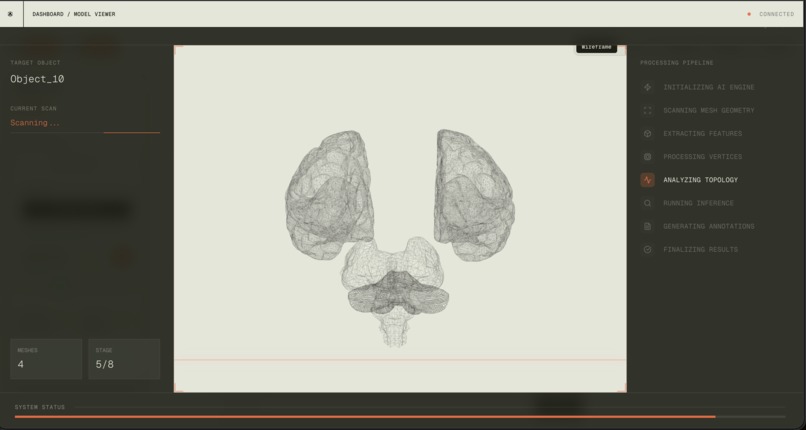Click the Processing Pipeline heading
This screenshot has width=806, height=430.
pos(676,63)
